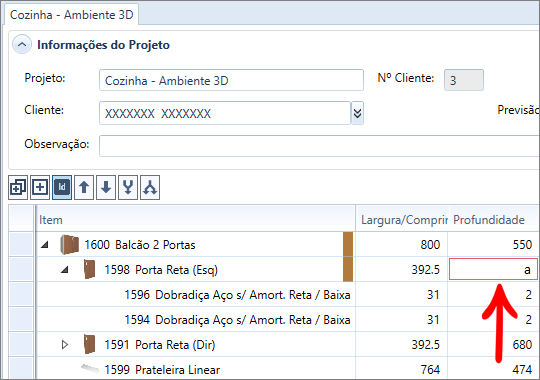540x380 pixels.
Task: Move selected item down with arrow icon
Action: (106, 187)
